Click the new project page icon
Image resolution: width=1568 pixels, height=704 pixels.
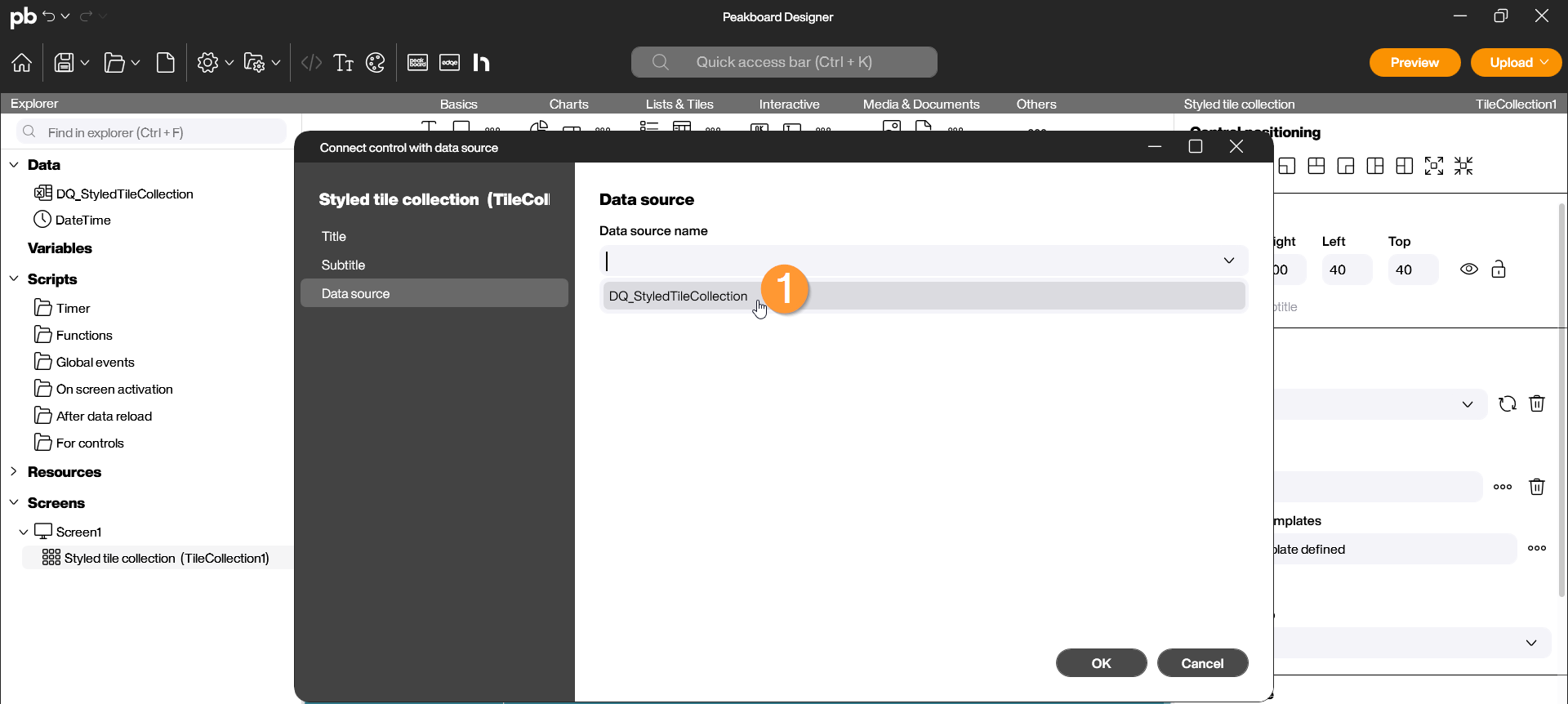(166, 63)
